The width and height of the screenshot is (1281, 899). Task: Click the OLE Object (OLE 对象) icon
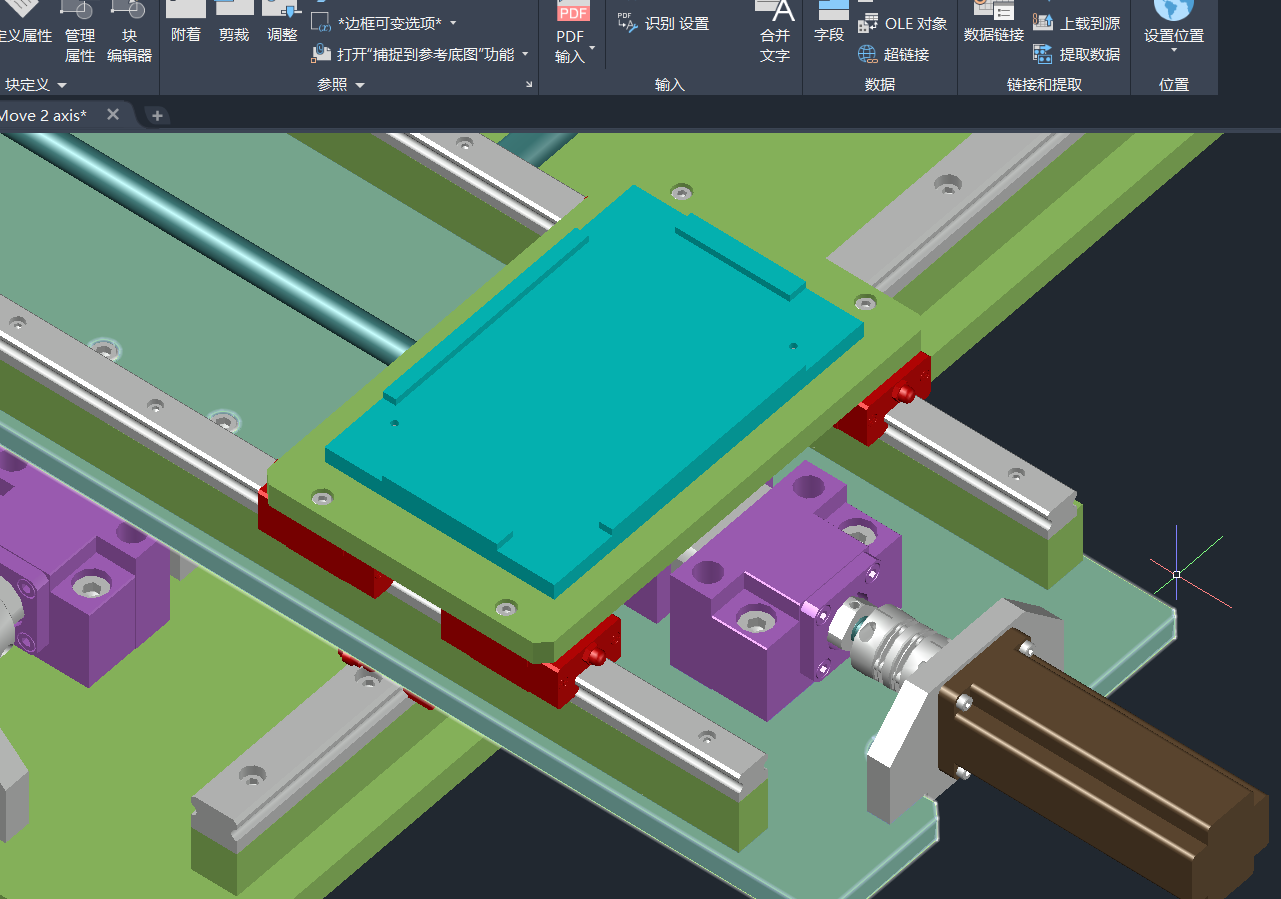868,23
